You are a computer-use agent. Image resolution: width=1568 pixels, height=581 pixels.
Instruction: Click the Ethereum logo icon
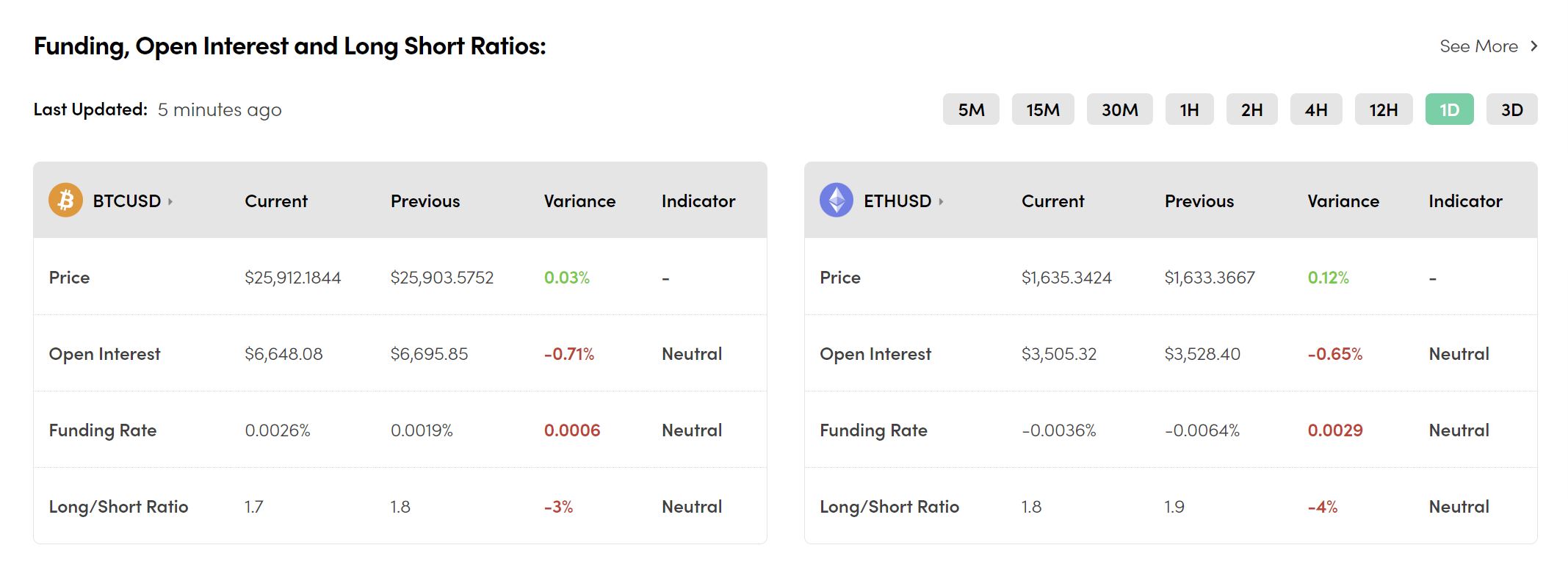pos(836,200)
